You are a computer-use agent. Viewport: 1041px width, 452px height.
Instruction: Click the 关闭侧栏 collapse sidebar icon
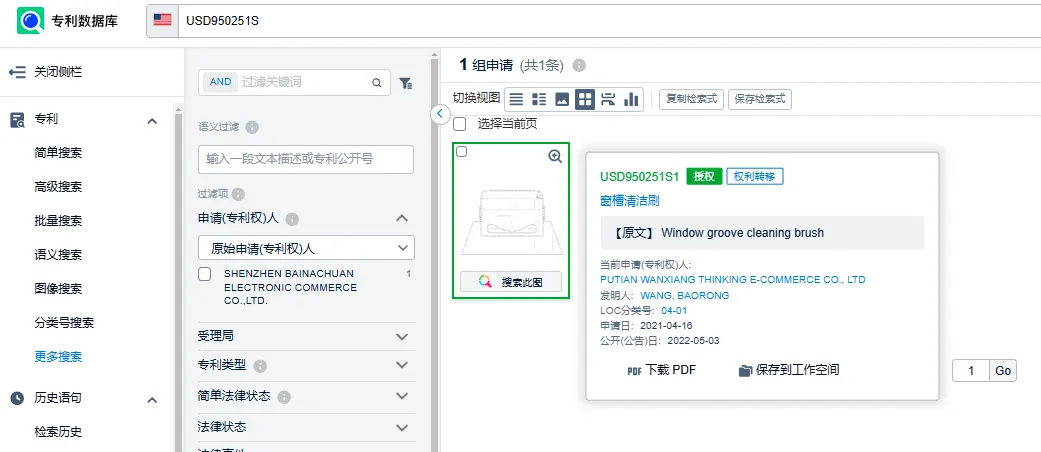(x=17, y=72)
